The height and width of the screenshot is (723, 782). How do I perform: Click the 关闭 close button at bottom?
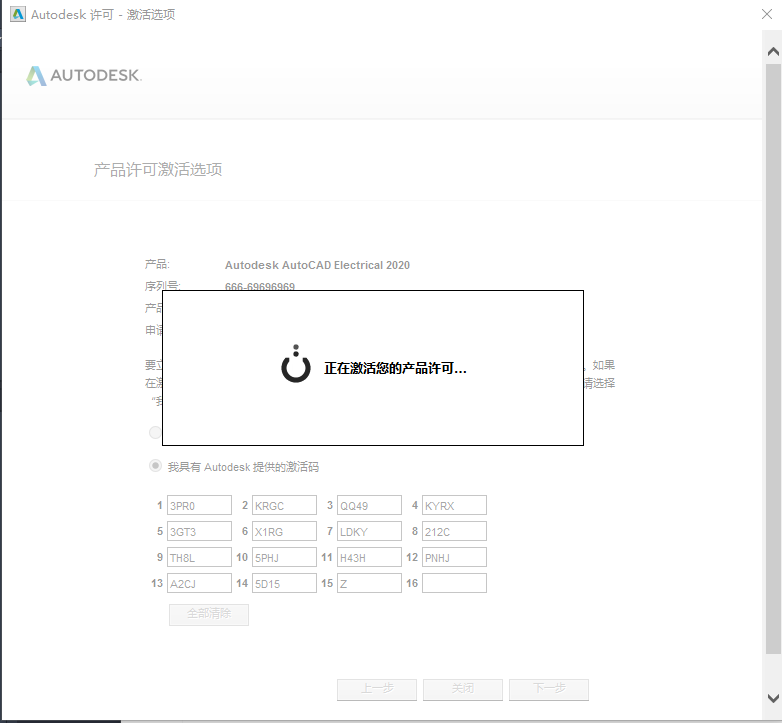[463, 690]
